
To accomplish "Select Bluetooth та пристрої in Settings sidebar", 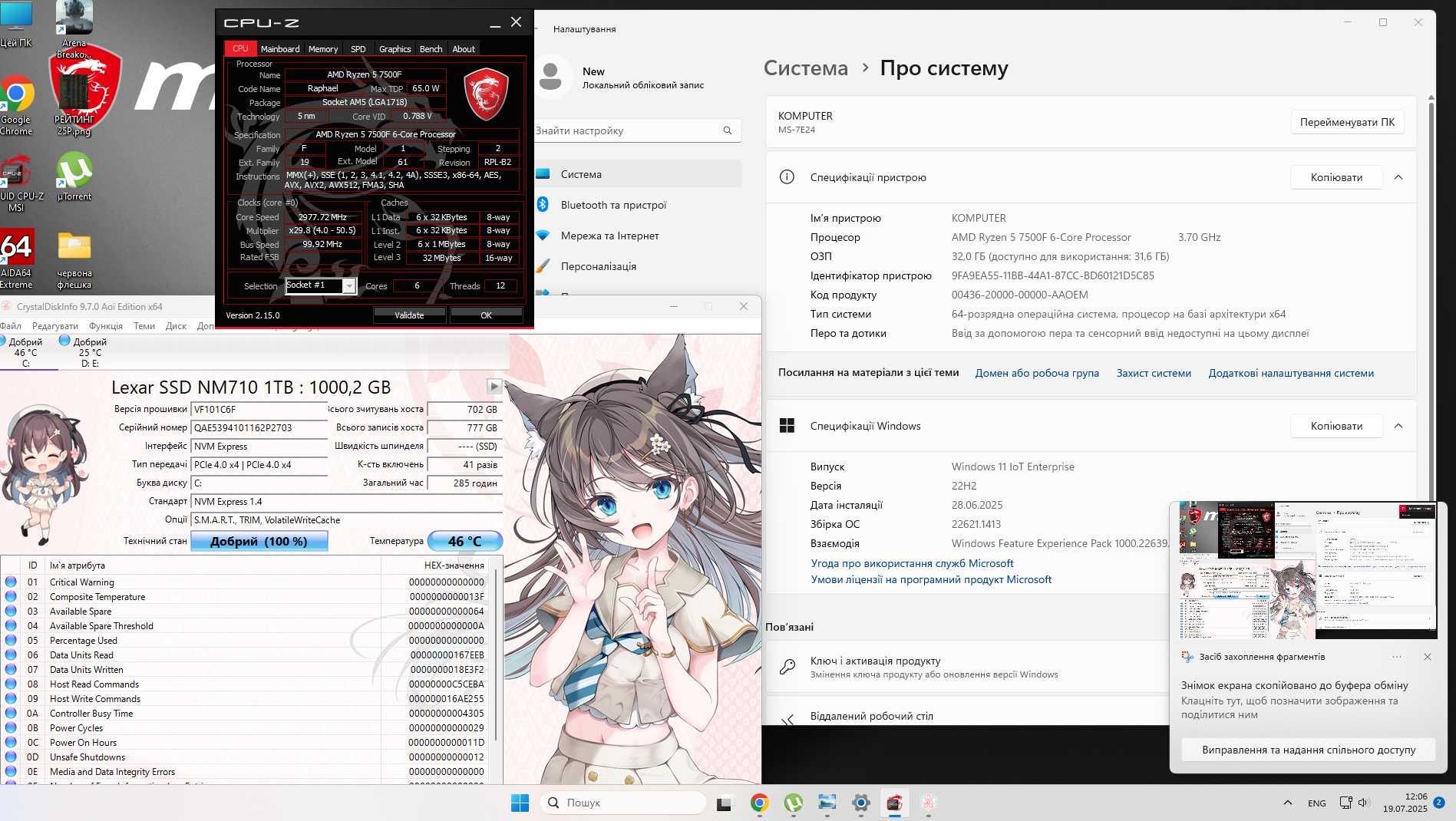I will (x=638, y=205).
